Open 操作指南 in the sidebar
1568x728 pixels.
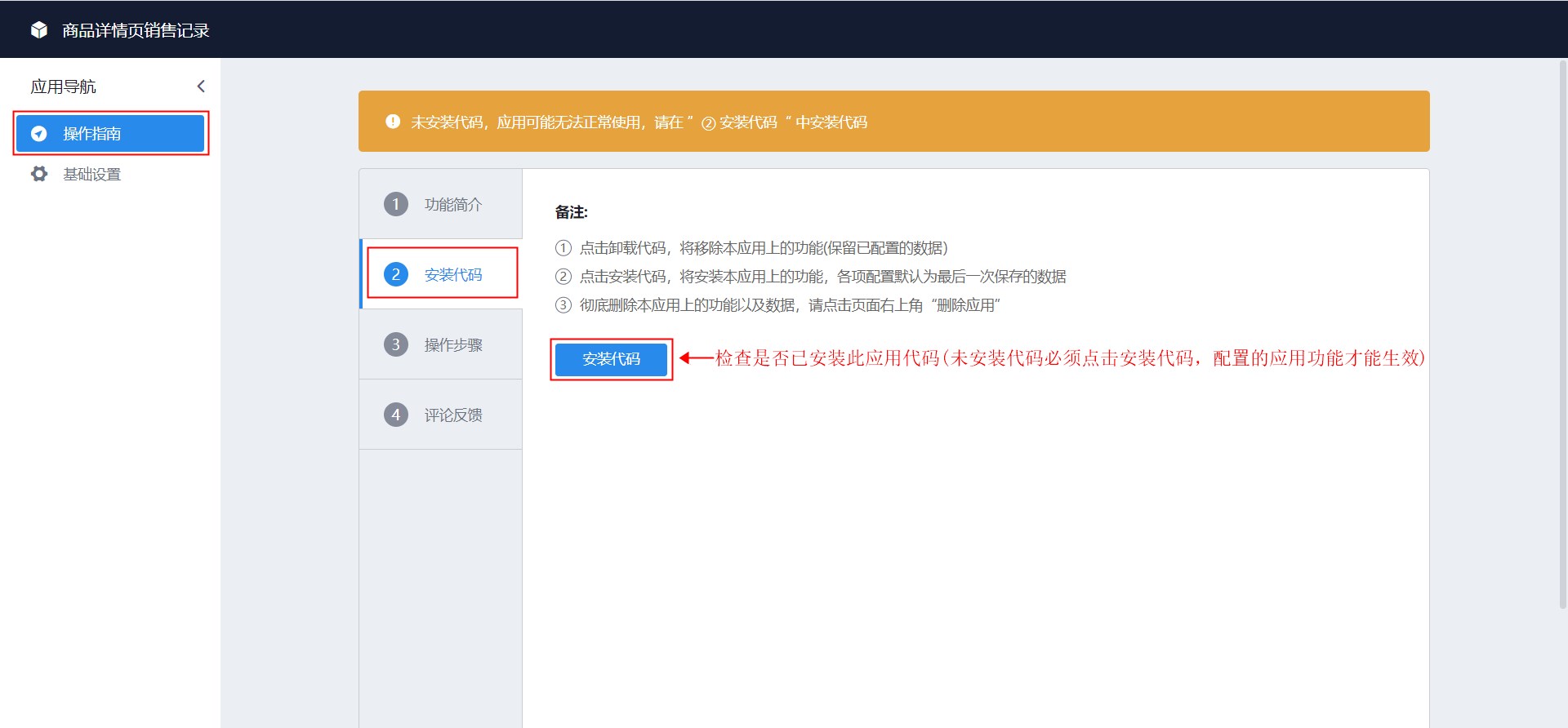coord(110,133)
